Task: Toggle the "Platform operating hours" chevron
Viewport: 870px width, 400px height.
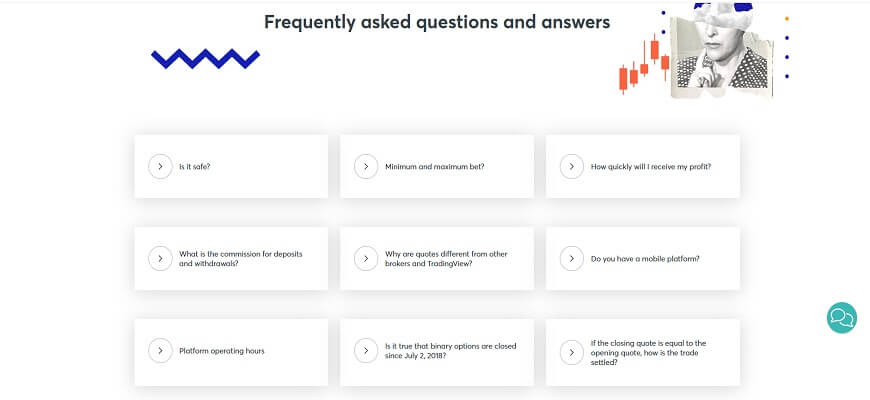Action: pos(160,351)
